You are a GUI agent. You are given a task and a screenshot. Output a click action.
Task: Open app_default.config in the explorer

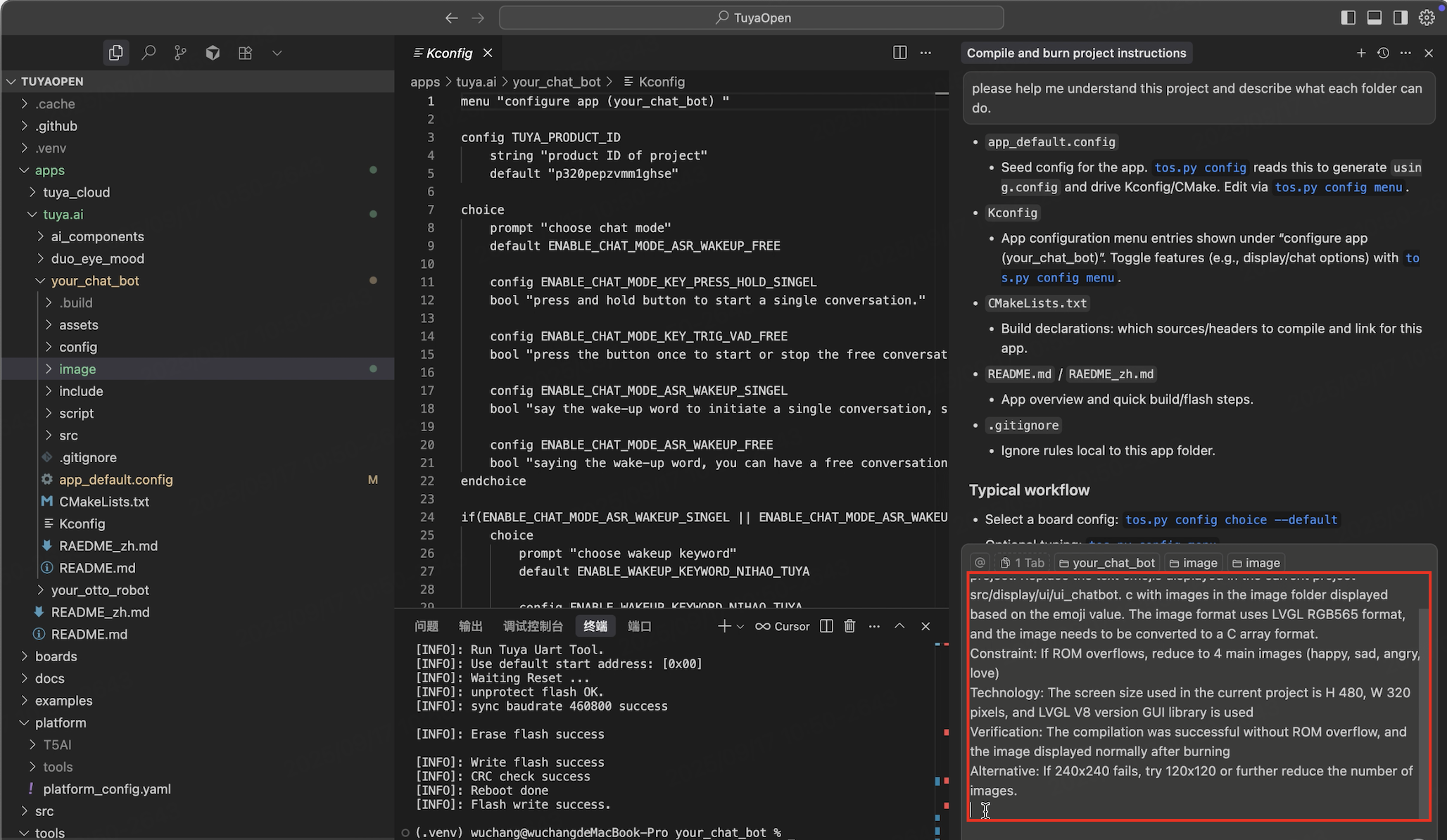116,480
